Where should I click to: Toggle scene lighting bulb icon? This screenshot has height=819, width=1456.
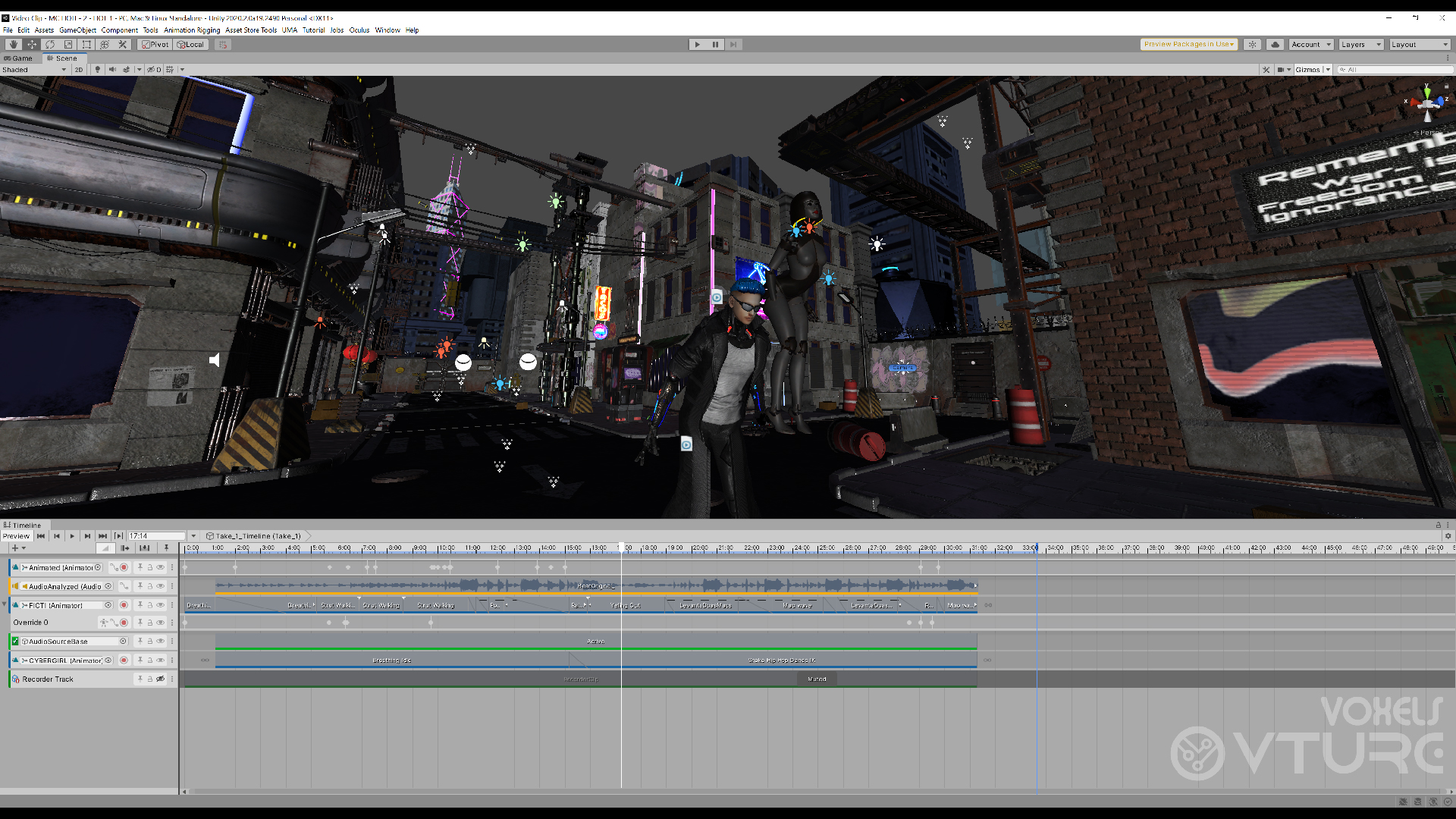[97, 70]
